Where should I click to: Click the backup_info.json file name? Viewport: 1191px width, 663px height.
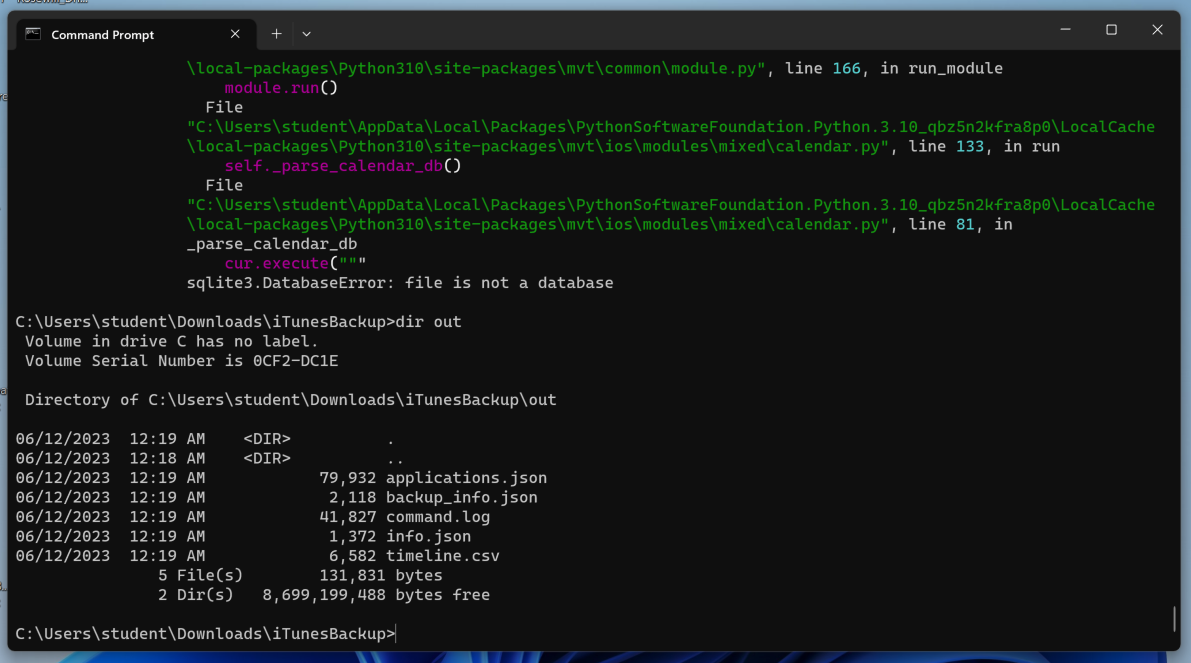point(461,497)
